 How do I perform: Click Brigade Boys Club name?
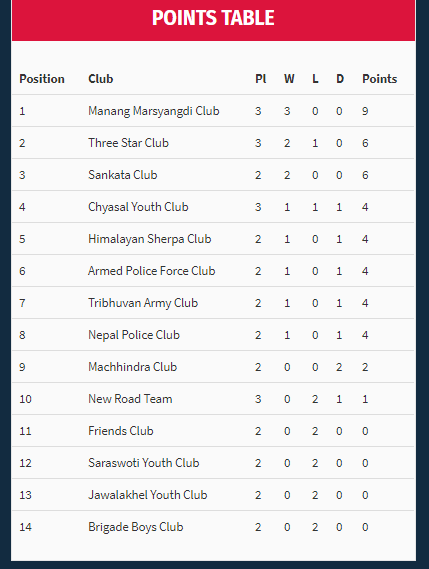[x=136, y=527]
